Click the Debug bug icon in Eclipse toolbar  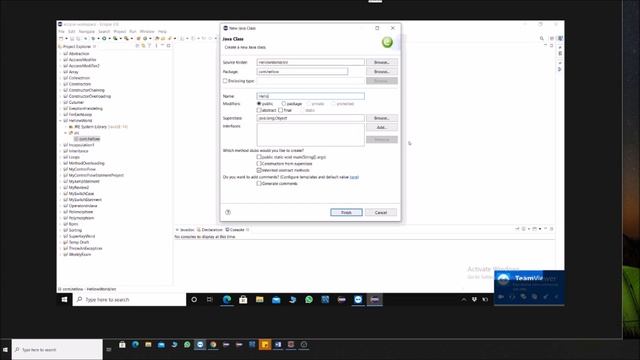click(93, 38)
